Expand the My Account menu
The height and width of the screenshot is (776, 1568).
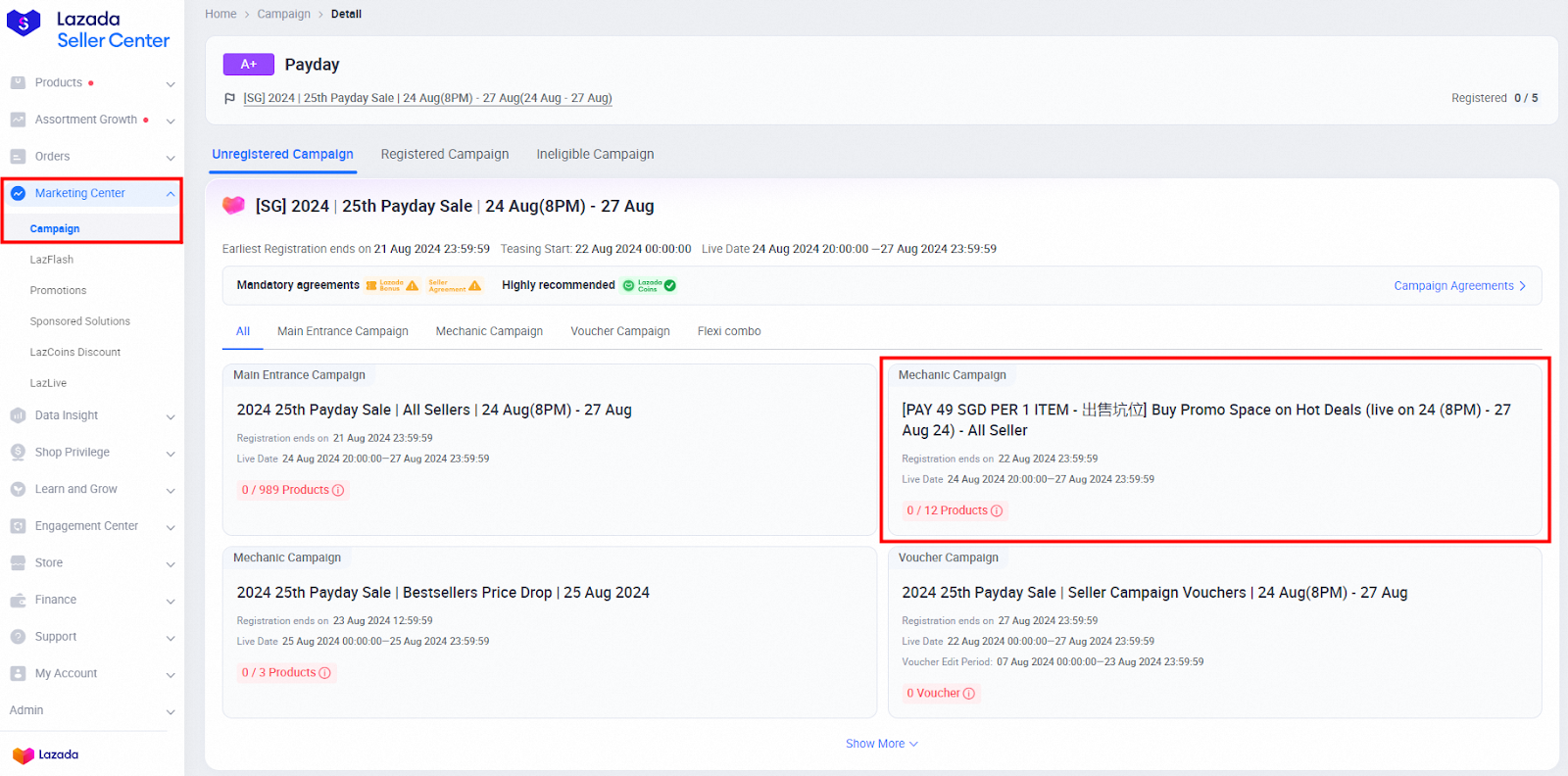pyautogui.click(x=171, y=674)
